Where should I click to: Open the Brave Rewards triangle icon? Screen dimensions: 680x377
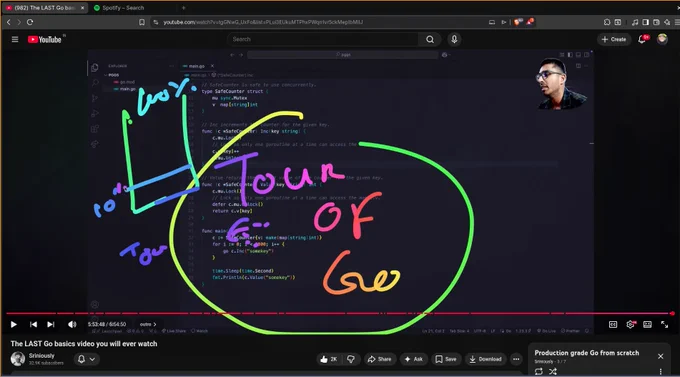[x=530, y=22]
